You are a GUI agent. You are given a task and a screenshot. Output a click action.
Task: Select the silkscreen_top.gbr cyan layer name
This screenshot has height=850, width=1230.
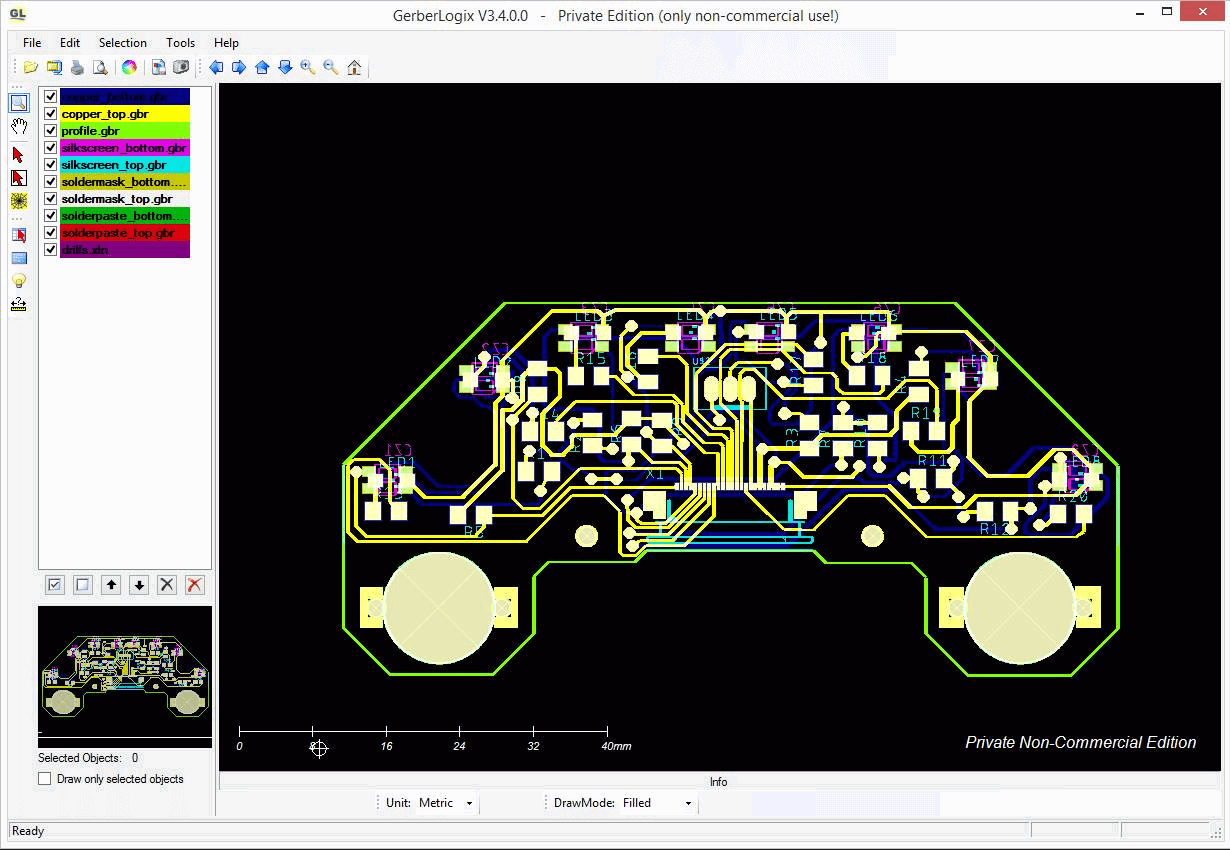(125, 165)
